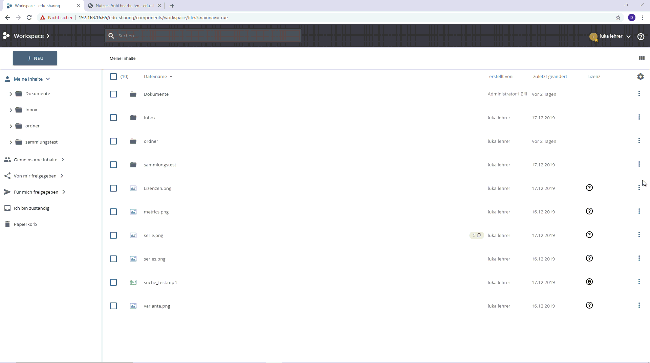Click the Dokumente row folder icon
650x363 pixels.
pos(133,94)
